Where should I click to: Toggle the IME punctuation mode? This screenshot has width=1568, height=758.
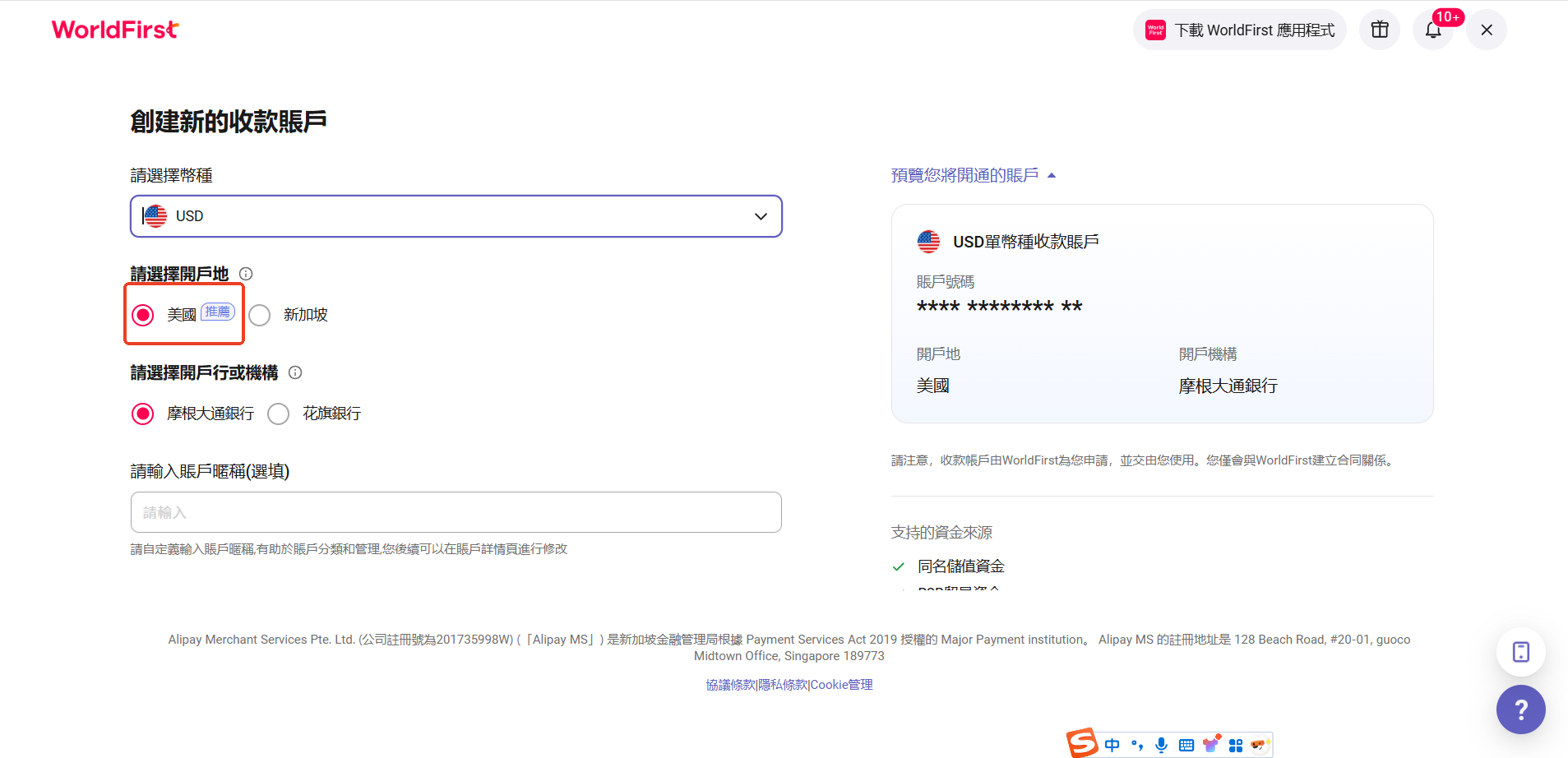click(1137, 745)
